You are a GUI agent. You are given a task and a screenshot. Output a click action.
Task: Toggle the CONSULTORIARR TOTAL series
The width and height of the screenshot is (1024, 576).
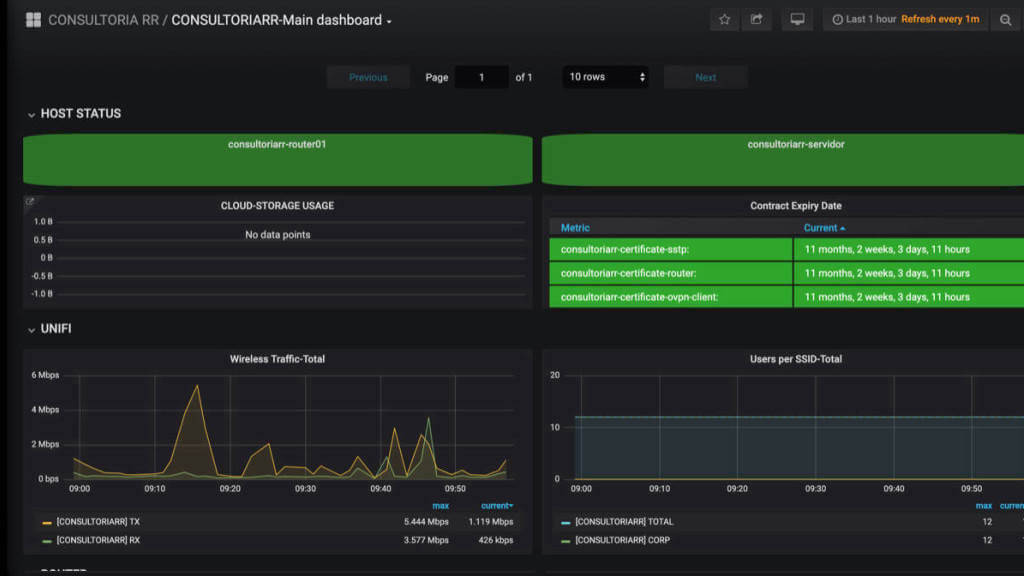coord(624,522)
